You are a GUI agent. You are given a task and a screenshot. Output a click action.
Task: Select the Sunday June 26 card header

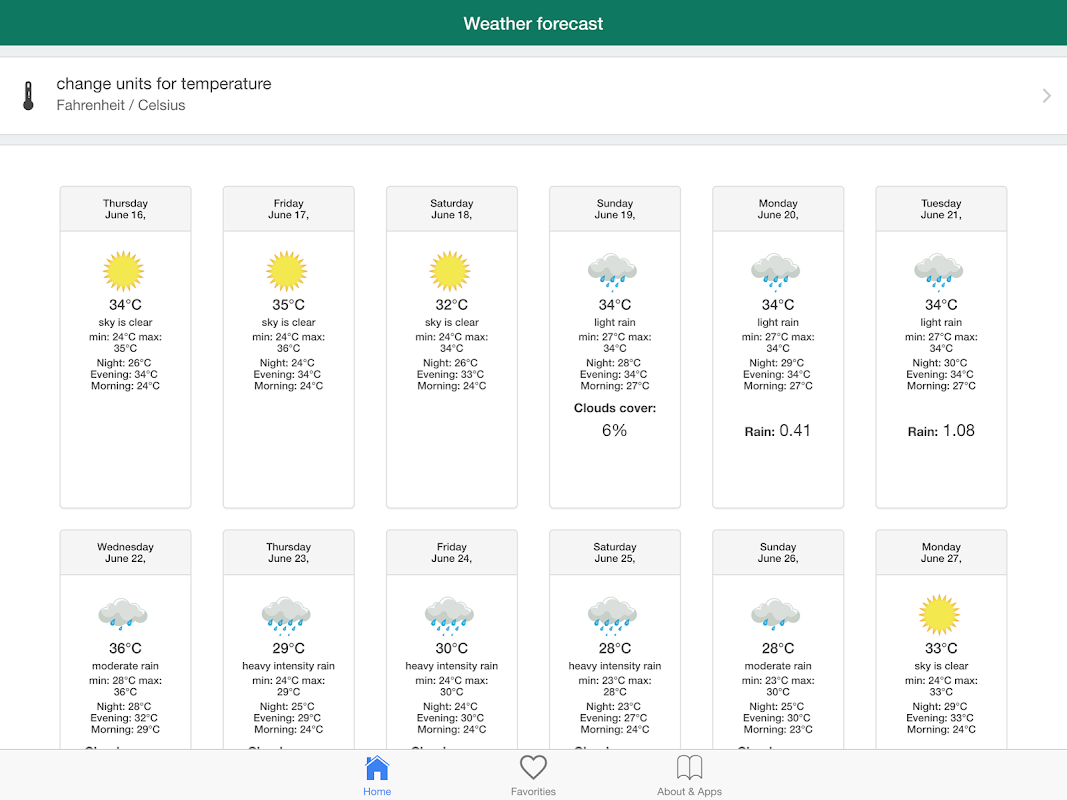[x=778, y=552]
